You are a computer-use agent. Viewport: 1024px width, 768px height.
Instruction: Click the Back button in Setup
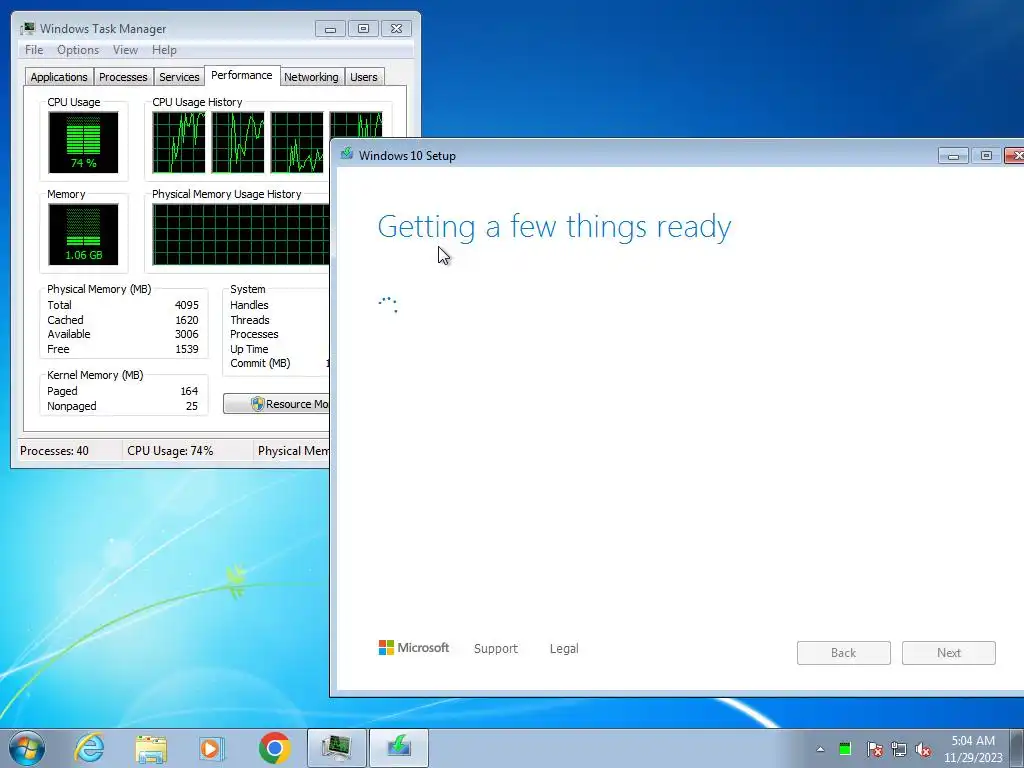843,652
